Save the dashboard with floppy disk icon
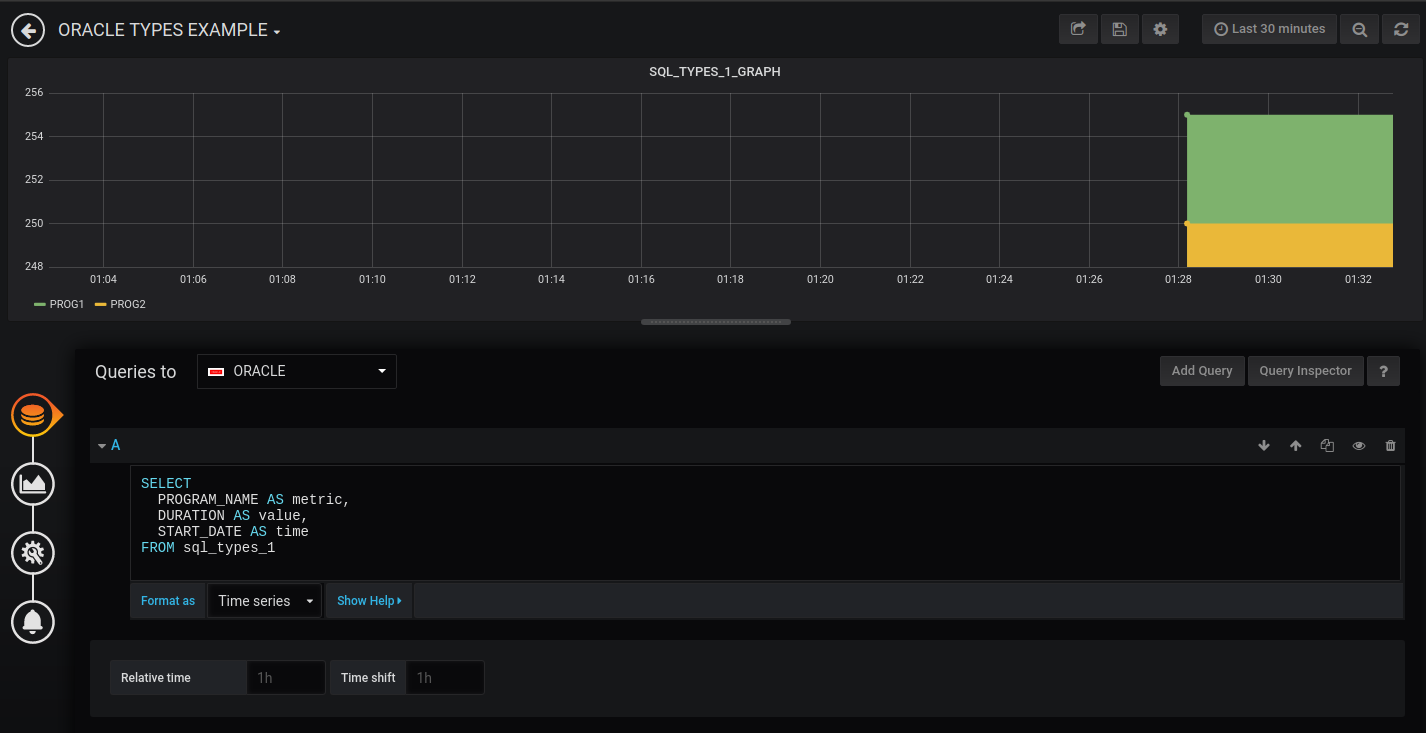Image resolution: width=1426 pixels, height=733 pixels. click(1119, 29)
